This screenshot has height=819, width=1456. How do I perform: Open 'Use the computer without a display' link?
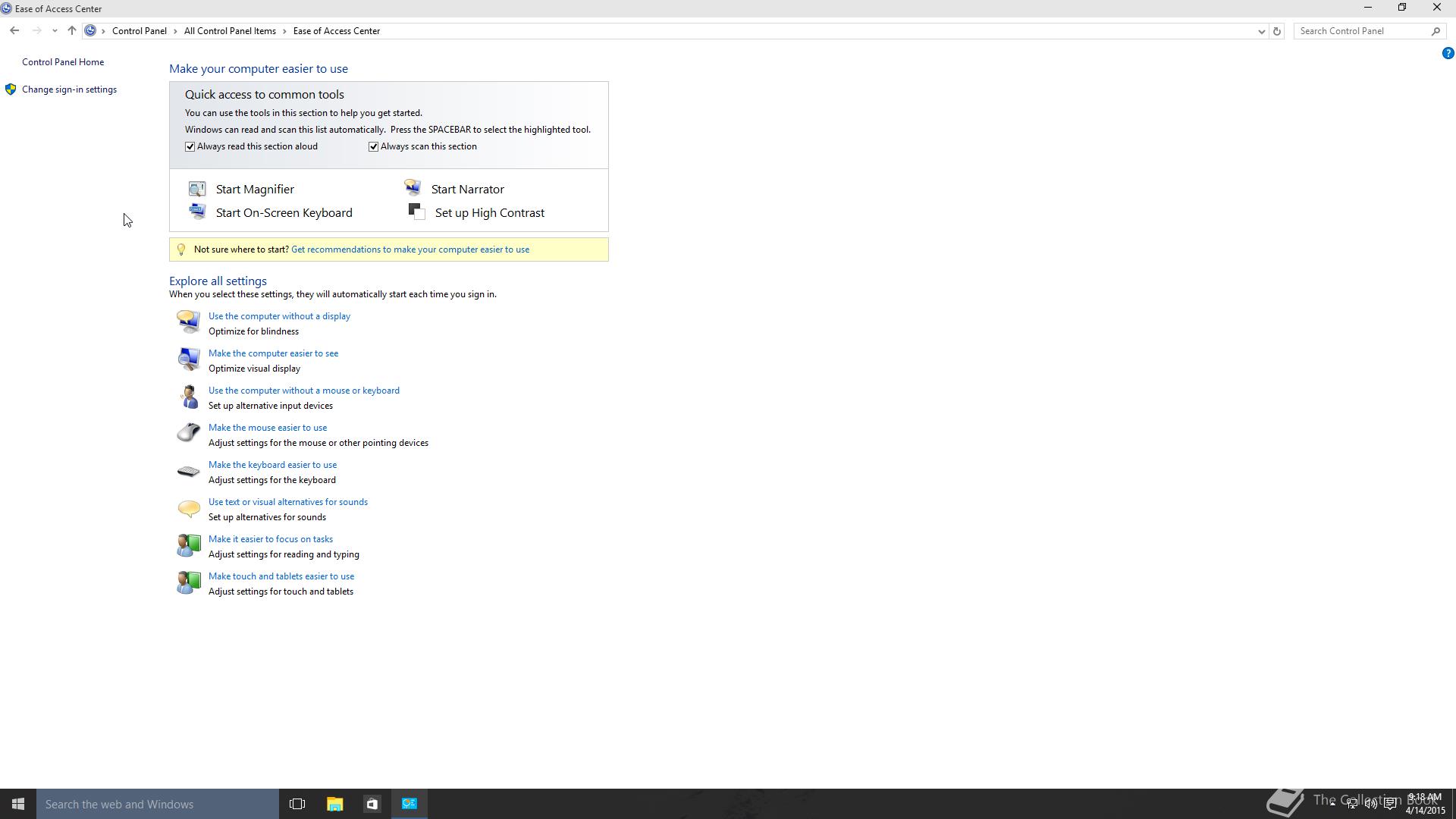click(x=279, y=316)
